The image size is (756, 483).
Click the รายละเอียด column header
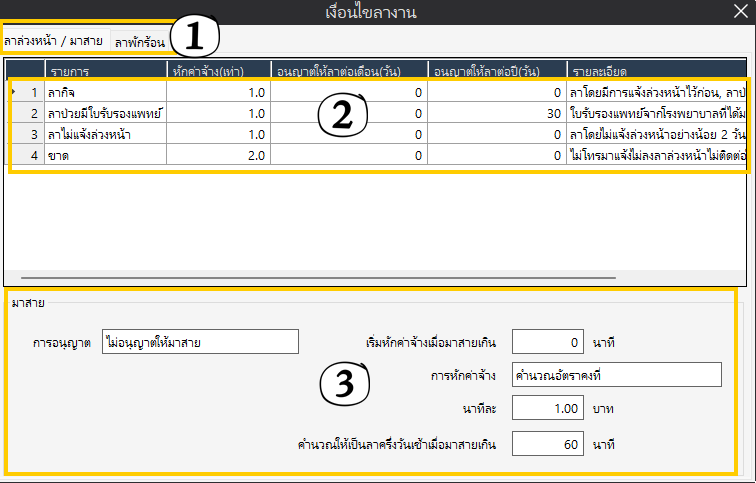[x=656, y=70]
